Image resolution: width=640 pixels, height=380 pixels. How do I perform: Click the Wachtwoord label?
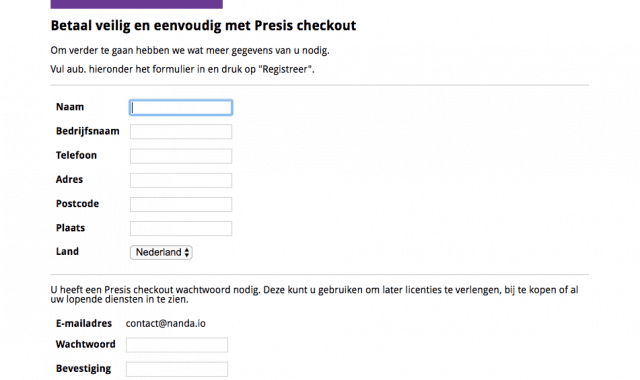pos(86,344)
